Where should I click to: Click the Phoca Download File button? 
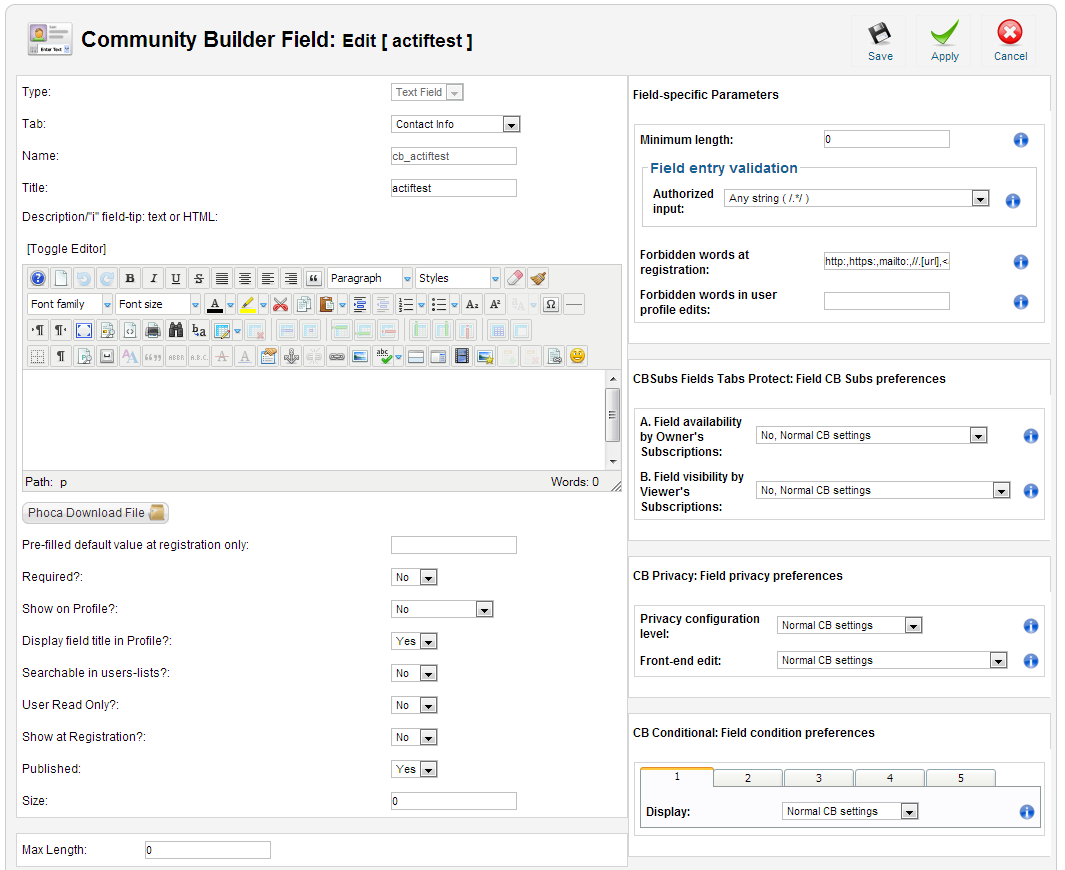click(x=95, y=513)
